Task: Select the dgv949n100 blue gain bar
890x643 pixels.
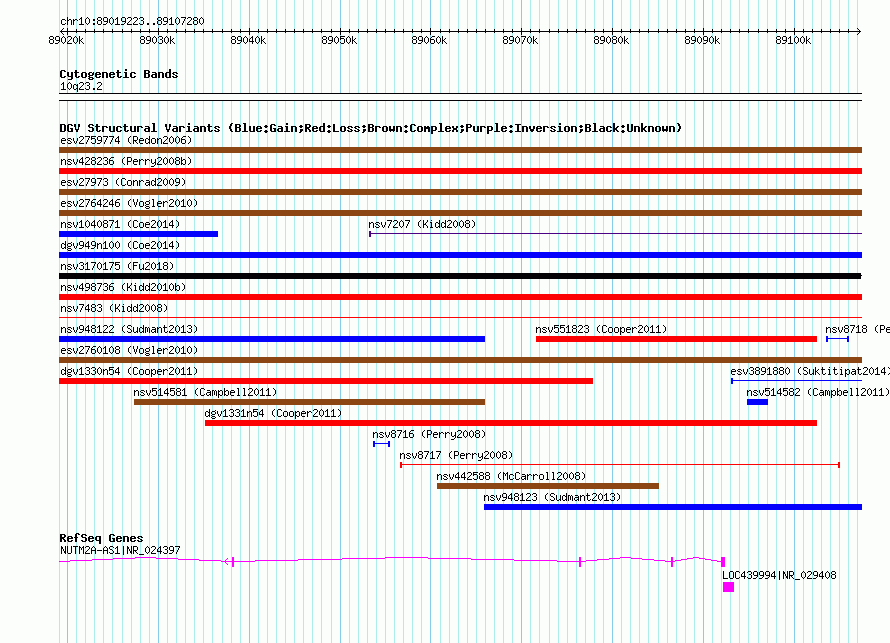Action: 460,255
